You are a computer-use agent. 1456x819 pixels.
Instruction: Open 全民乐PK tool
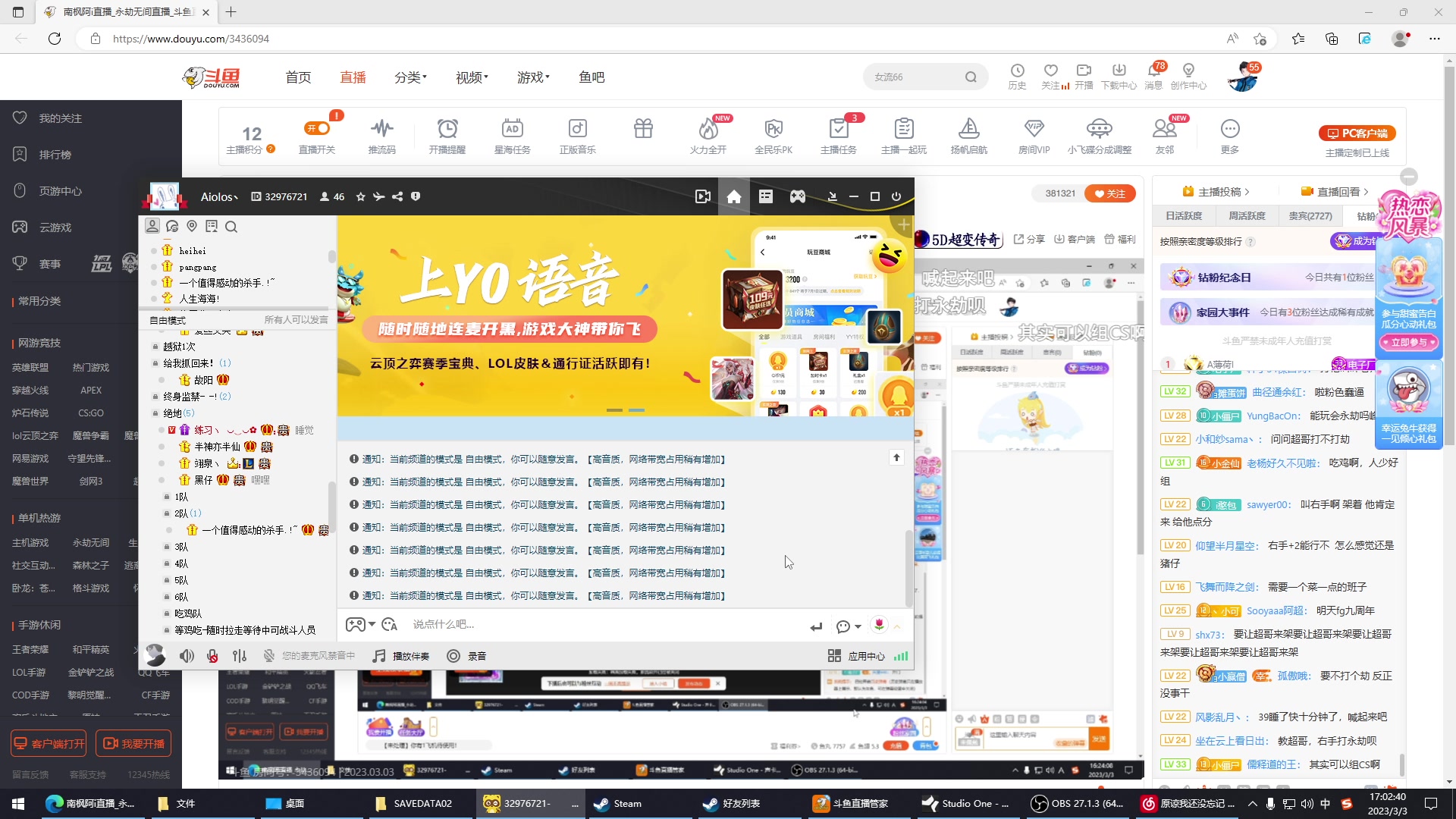click(x=773, y=136)
